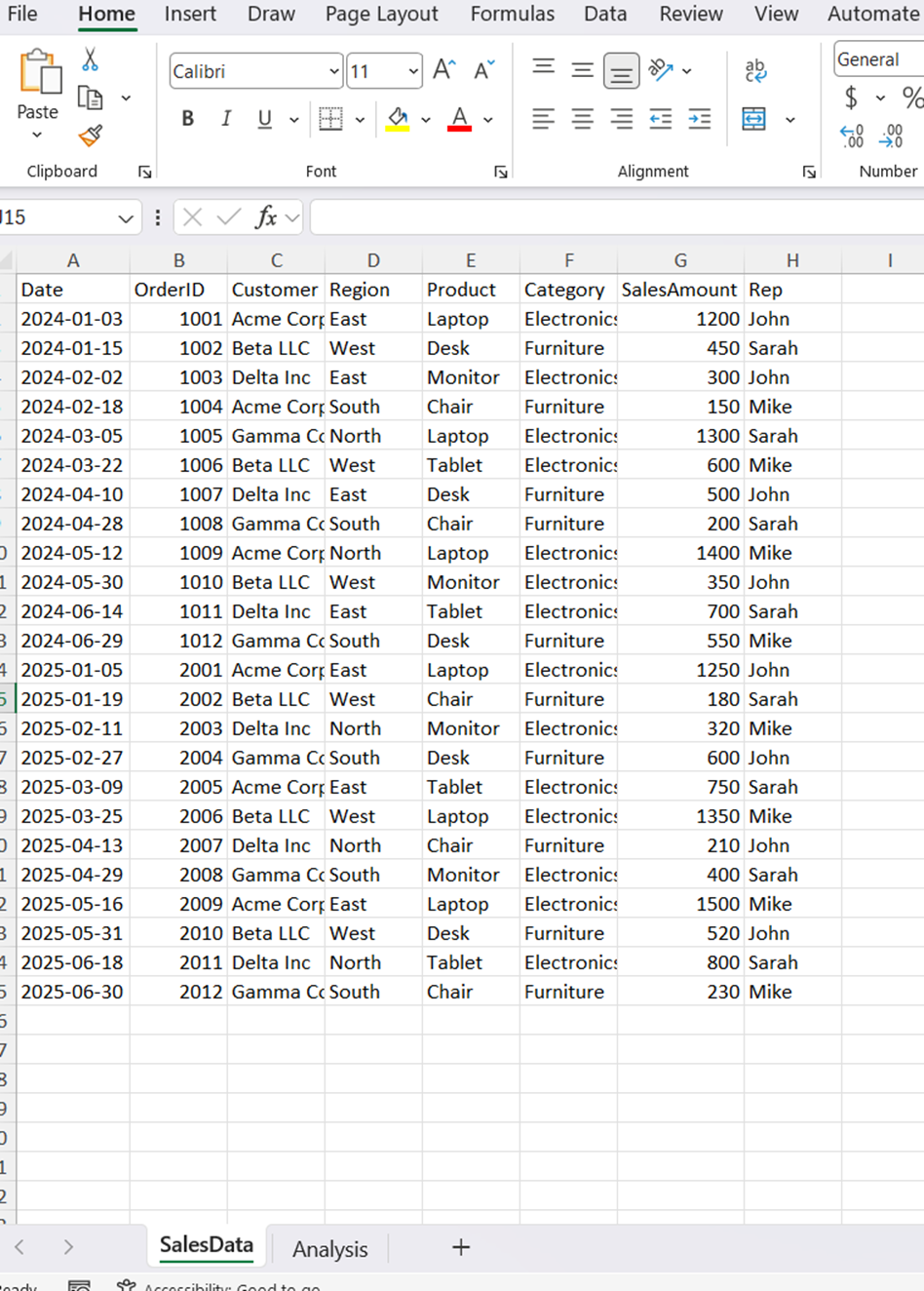Click the Cut scissors icon

click(90, 60)
